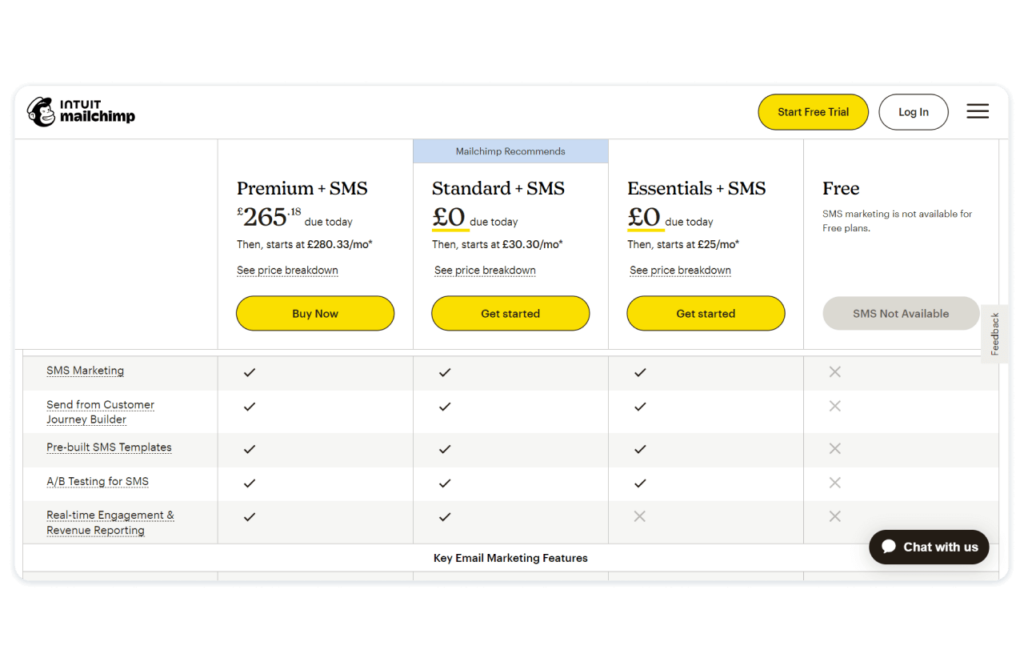Click Buy Now for Premium + SMS

[315, 313]
